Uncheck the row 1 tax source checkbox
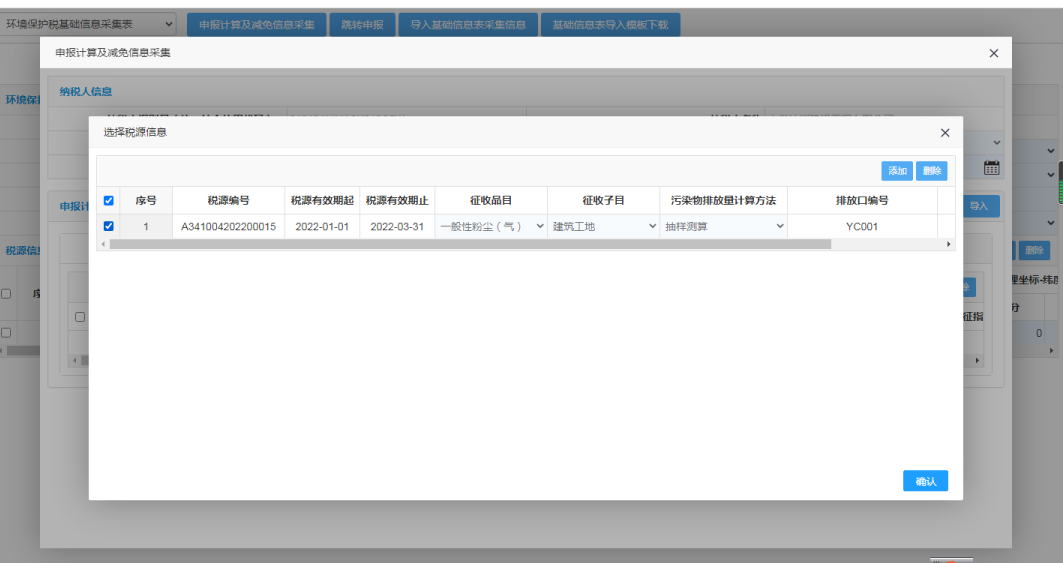Screen dimensions: 1063x563 point(109,226)
